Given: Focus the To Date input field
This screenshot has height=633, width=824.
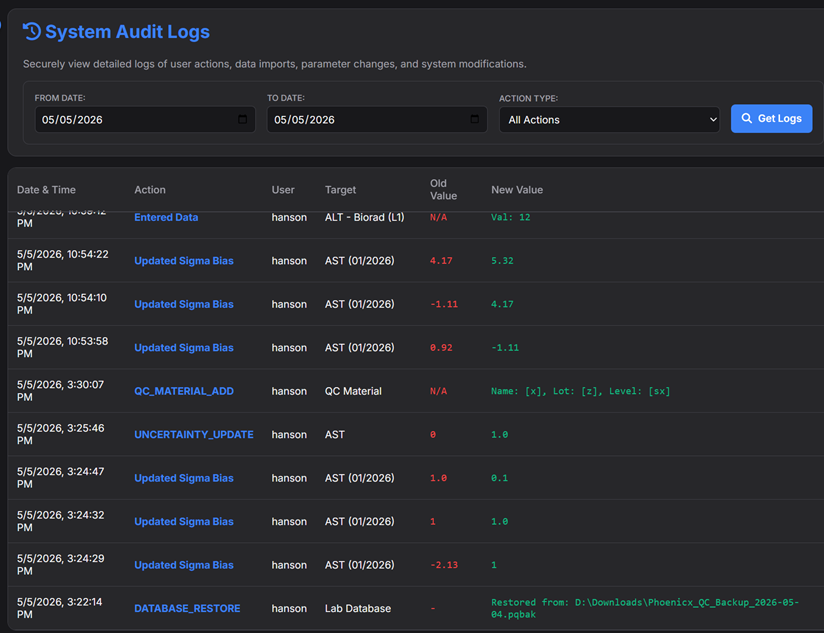Looking at the screenshot, I should coord(377,120).
